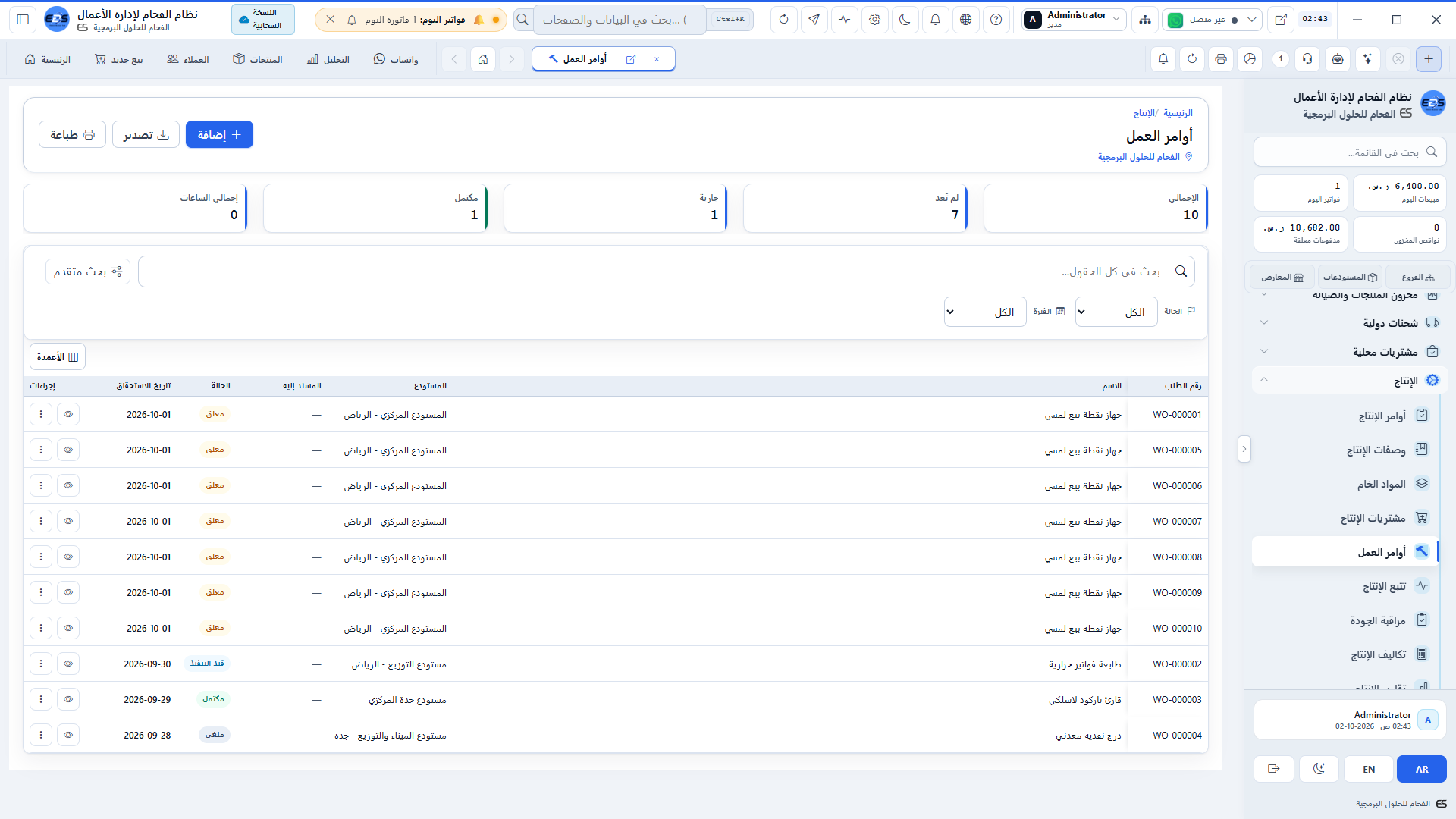Click the sparkle AI icon
Viewport: 1456px width, 819px height.
[1367, 59]
